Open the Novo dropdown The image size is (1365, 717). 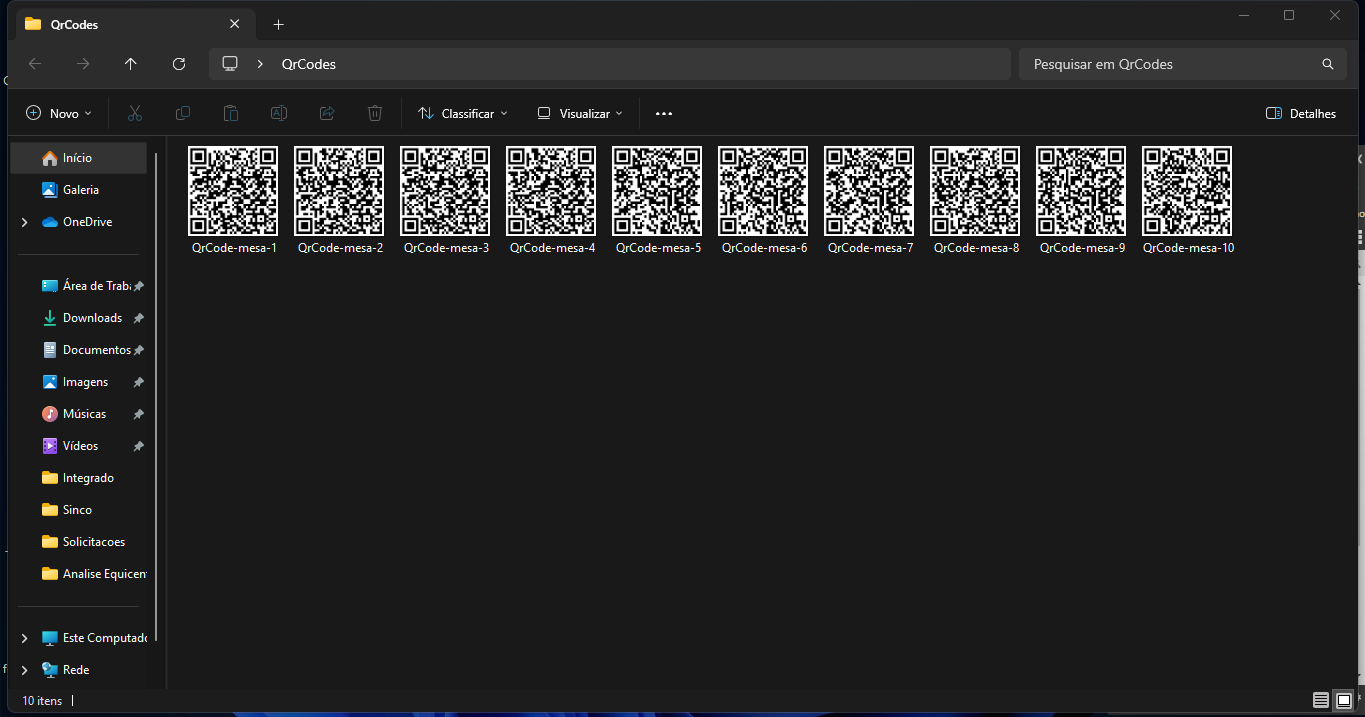tap(59, 114)
